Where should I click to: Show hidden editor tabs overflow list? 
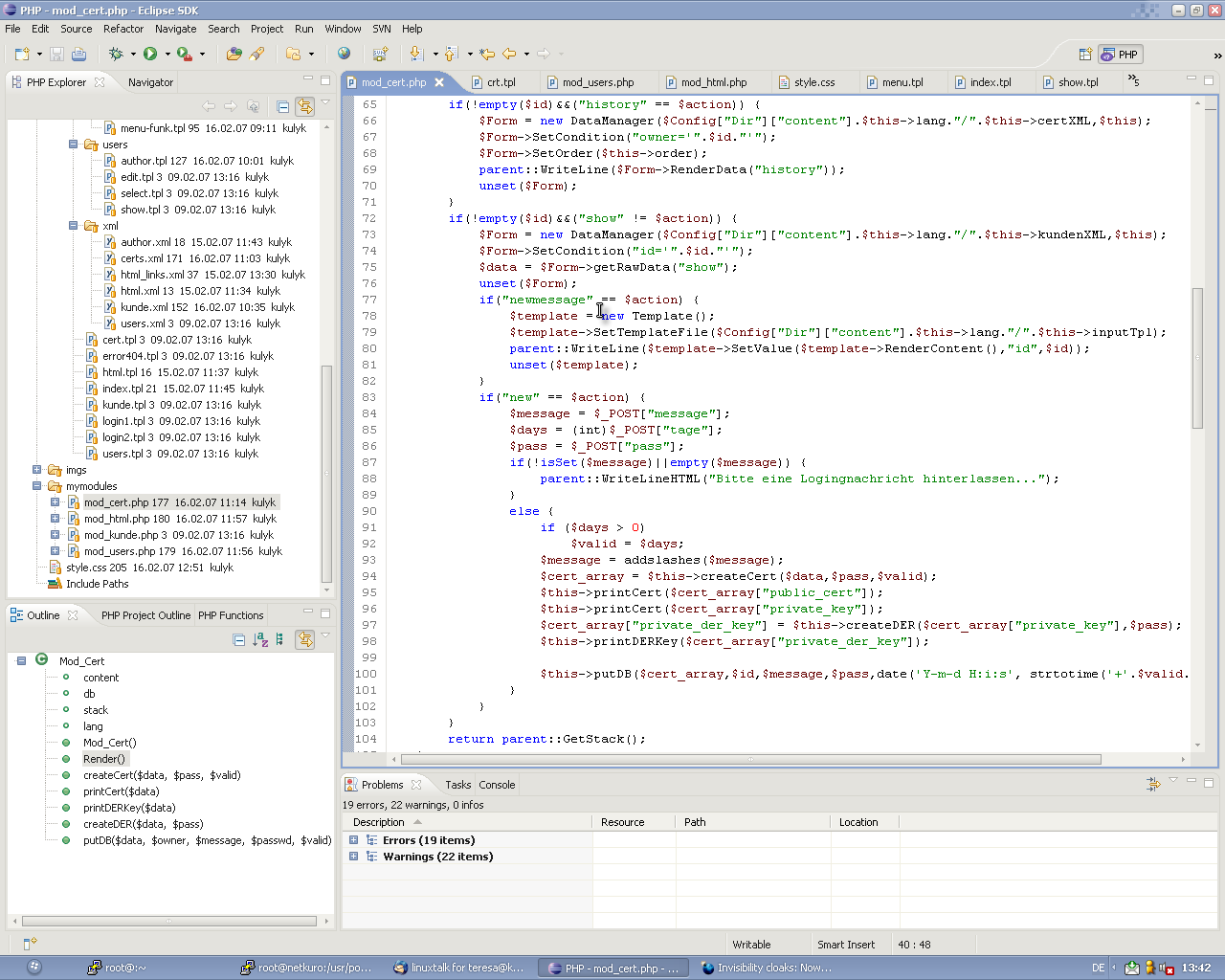click(x=1133, y=80)
